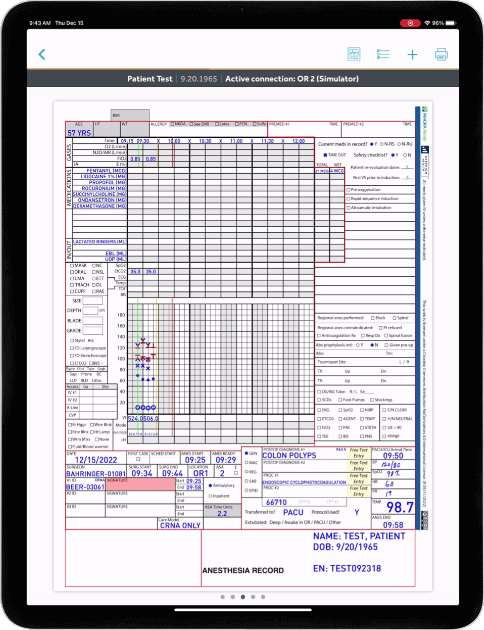
Task: Check the Stockings box
Action: click(372, 400)
